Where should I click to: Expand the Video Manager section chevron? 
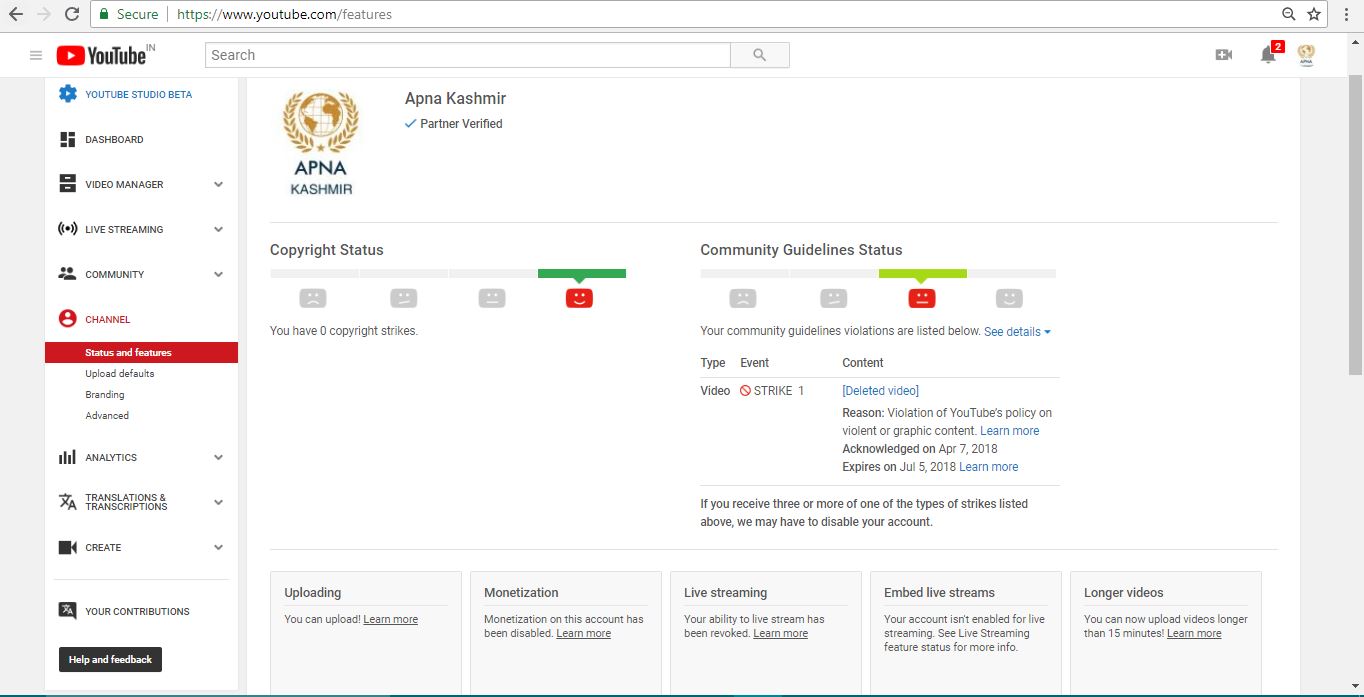(218, 184)
